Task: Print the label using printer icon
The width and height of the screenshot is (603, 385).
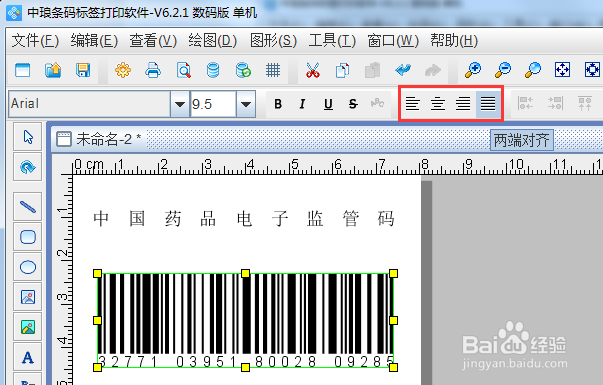Action: pos(153,70)
